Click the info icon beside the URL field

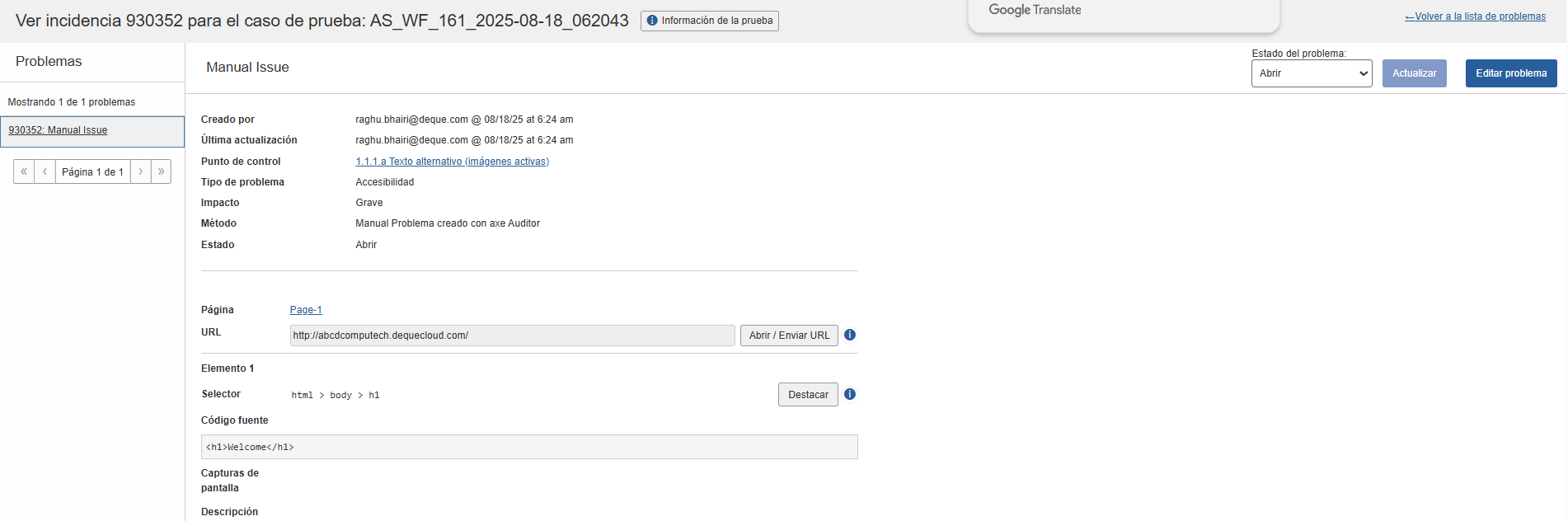(x=850, y=335)
